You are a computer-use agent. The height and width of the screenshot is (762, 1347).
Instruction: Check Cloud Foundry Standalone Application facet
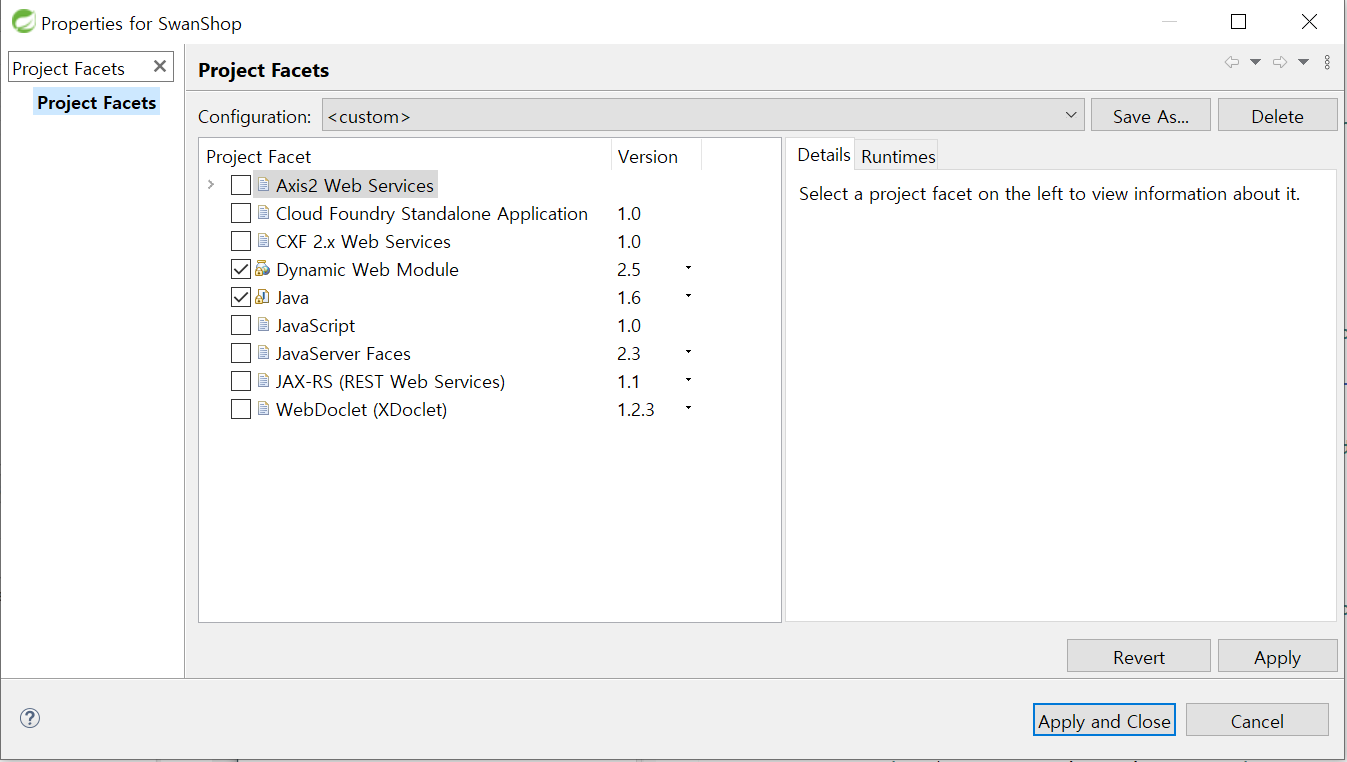click(241, 213)
